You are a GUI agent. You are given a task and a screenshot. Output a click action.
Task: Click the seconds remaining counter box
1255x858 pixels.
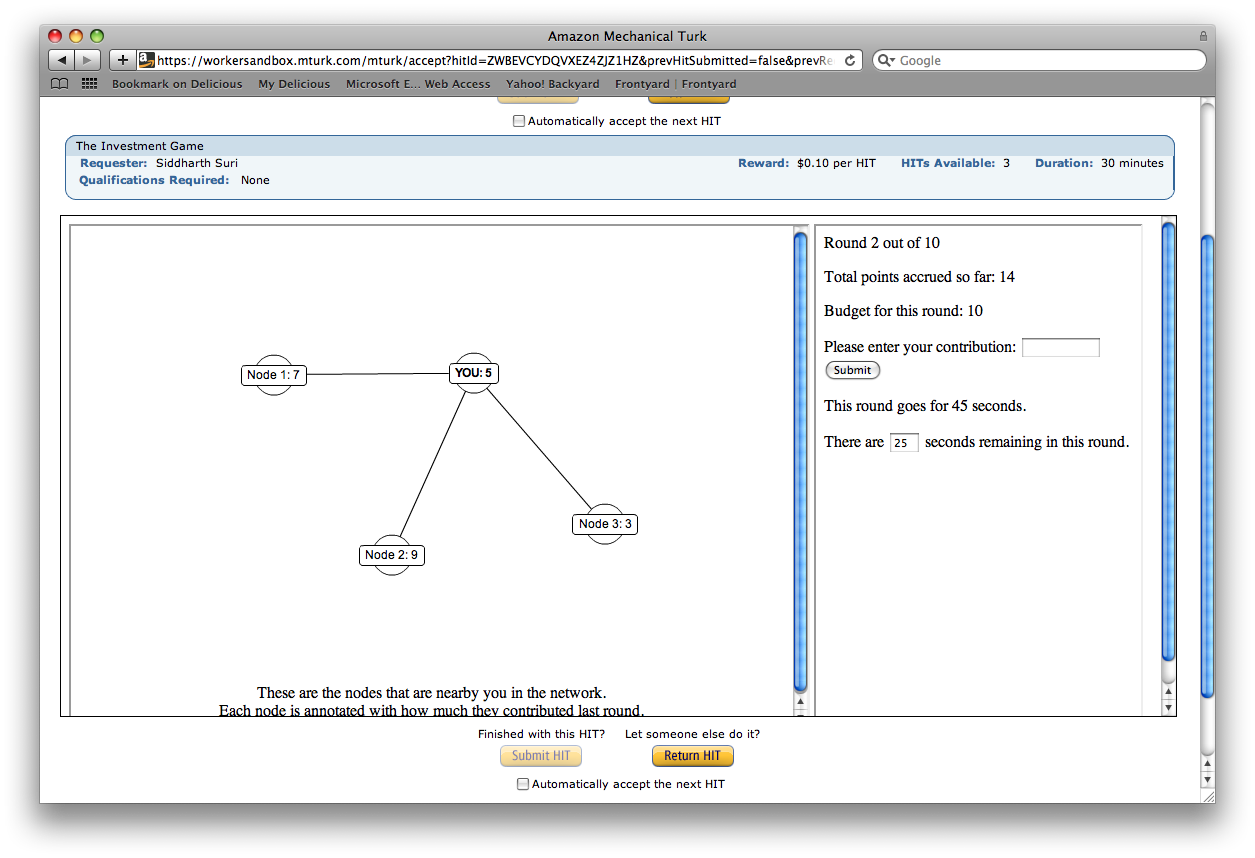tap(904, 442)
